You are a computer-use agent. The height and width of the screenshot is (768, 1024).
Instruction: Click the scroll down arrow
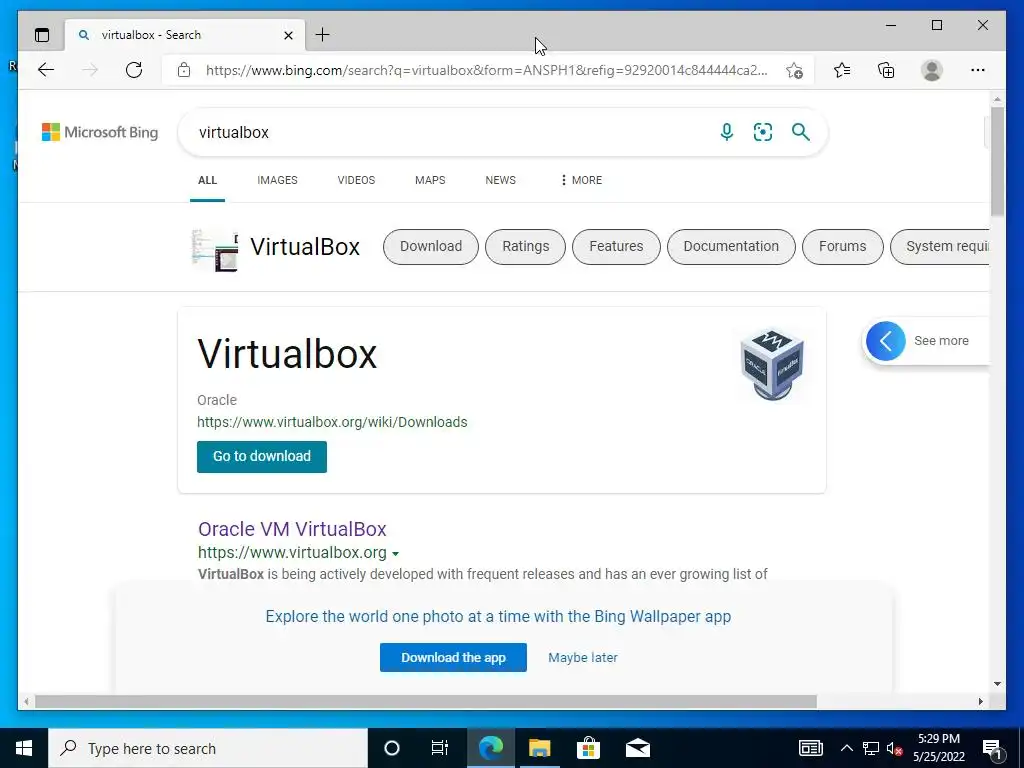click(x=997, y=684)
